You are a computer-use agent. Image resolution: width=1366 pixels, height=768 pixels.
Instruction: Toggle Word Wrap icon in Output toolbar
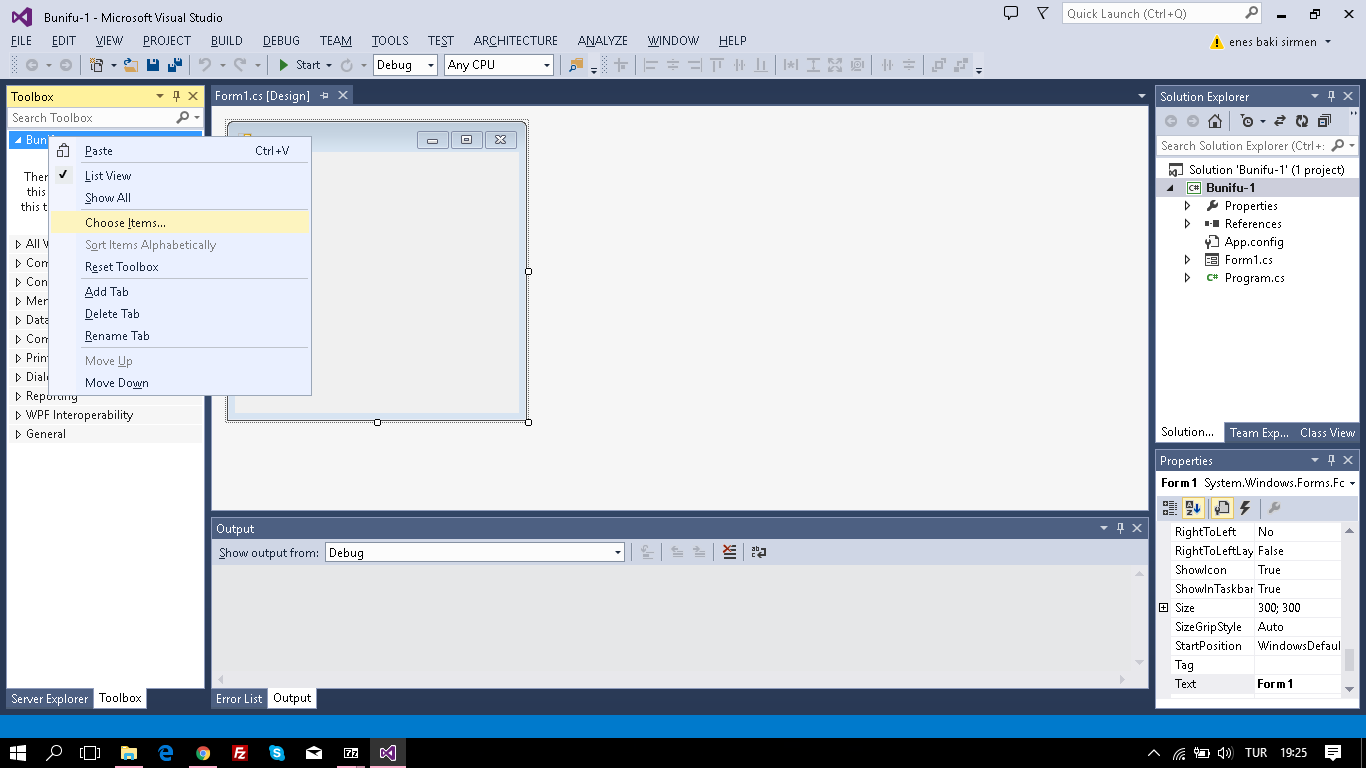(759, 552)
